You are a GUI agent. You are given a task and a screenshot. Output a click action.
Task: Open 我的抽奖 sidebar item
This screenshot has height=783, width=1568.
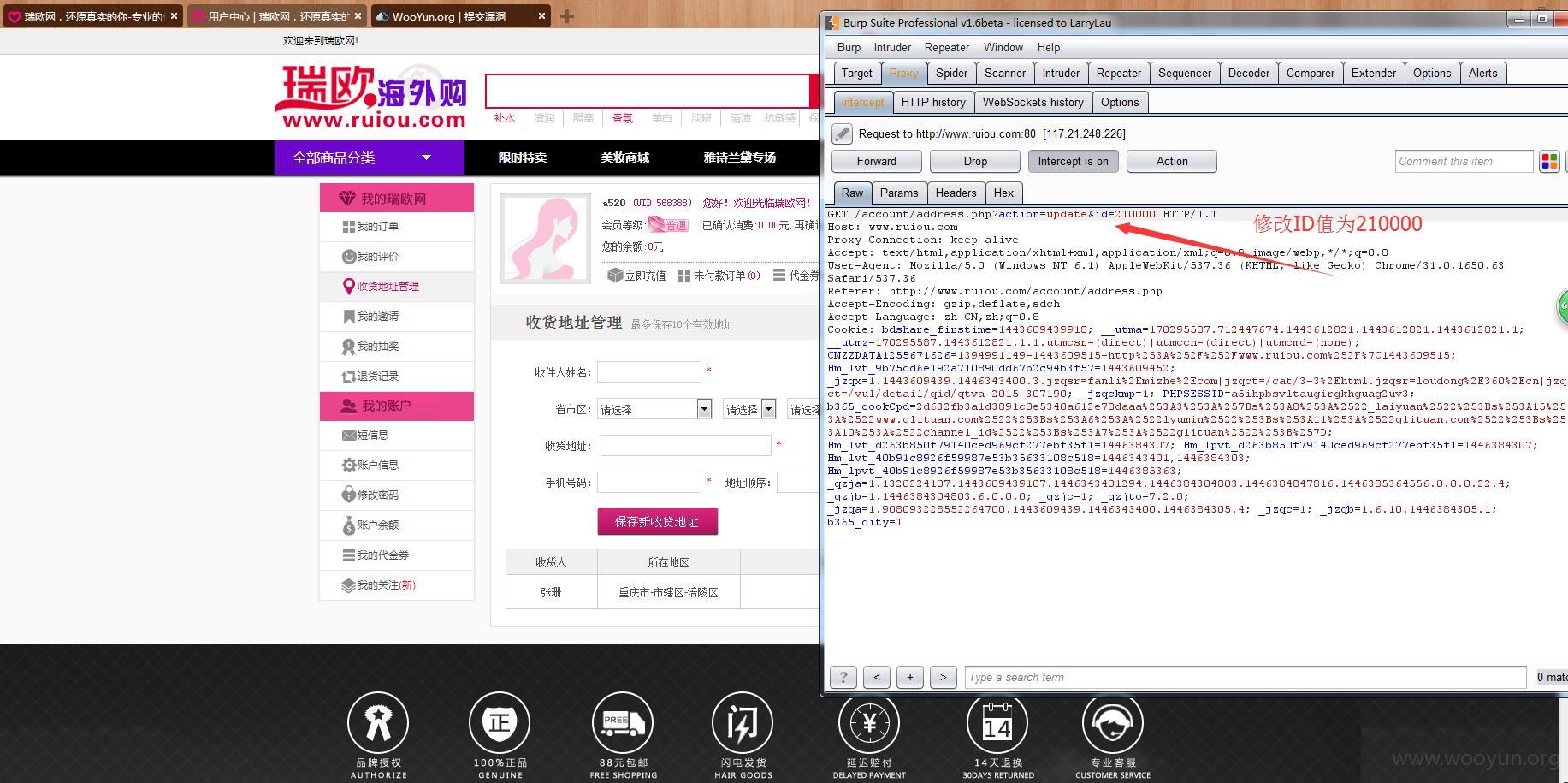click(x=370, y=347)
